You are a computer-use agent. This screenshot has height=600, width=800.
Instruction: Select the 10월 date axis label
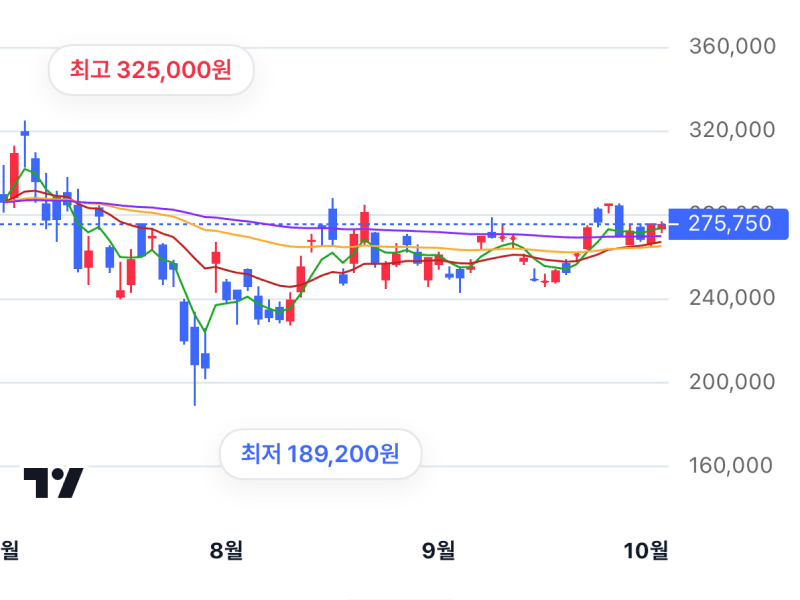tap(646, 551)
